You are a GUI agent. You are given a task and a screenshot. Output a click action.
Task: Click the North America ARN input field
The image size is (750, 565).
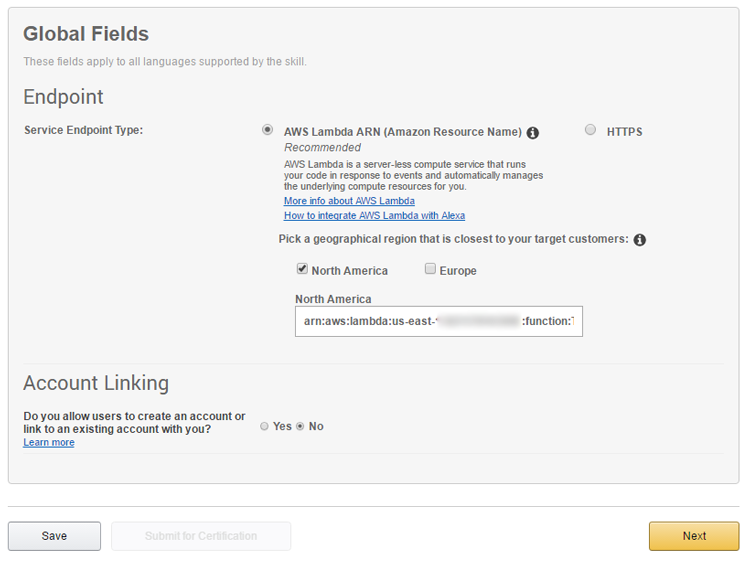[438, 321]
